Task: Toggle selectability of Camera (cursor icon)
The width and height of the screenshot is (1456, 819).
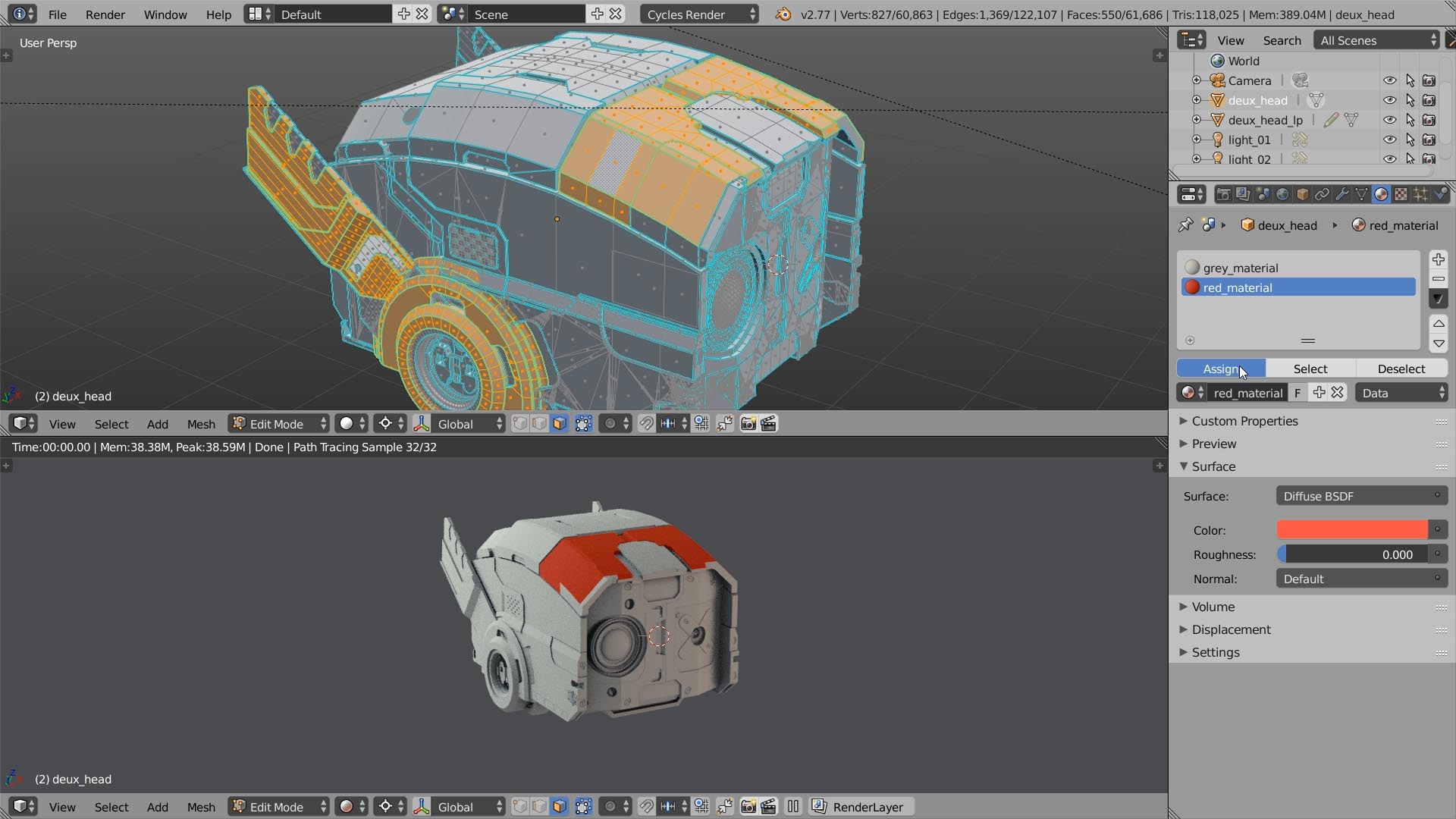Action: [1410, 80]
